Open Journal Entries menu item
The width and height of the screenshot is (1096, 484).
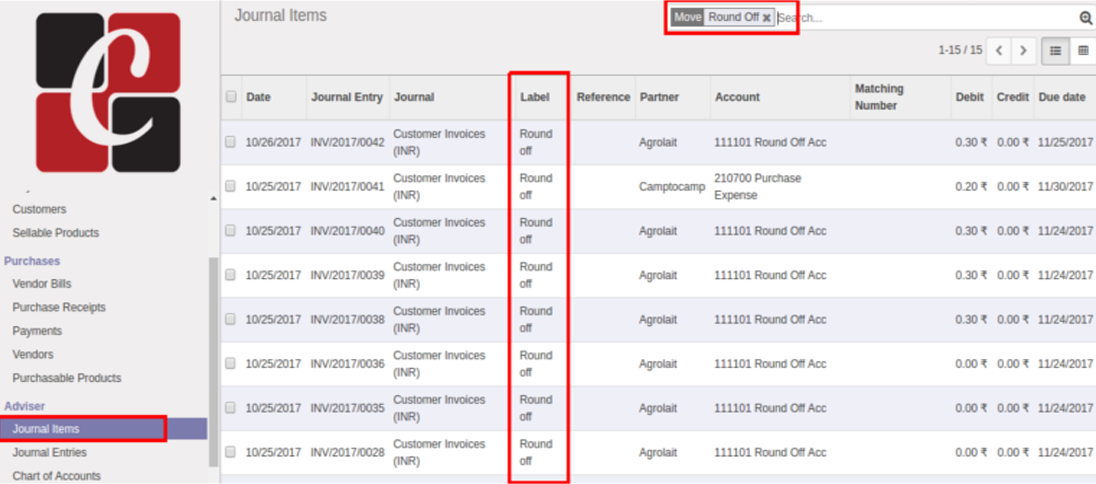coord(50,453)
